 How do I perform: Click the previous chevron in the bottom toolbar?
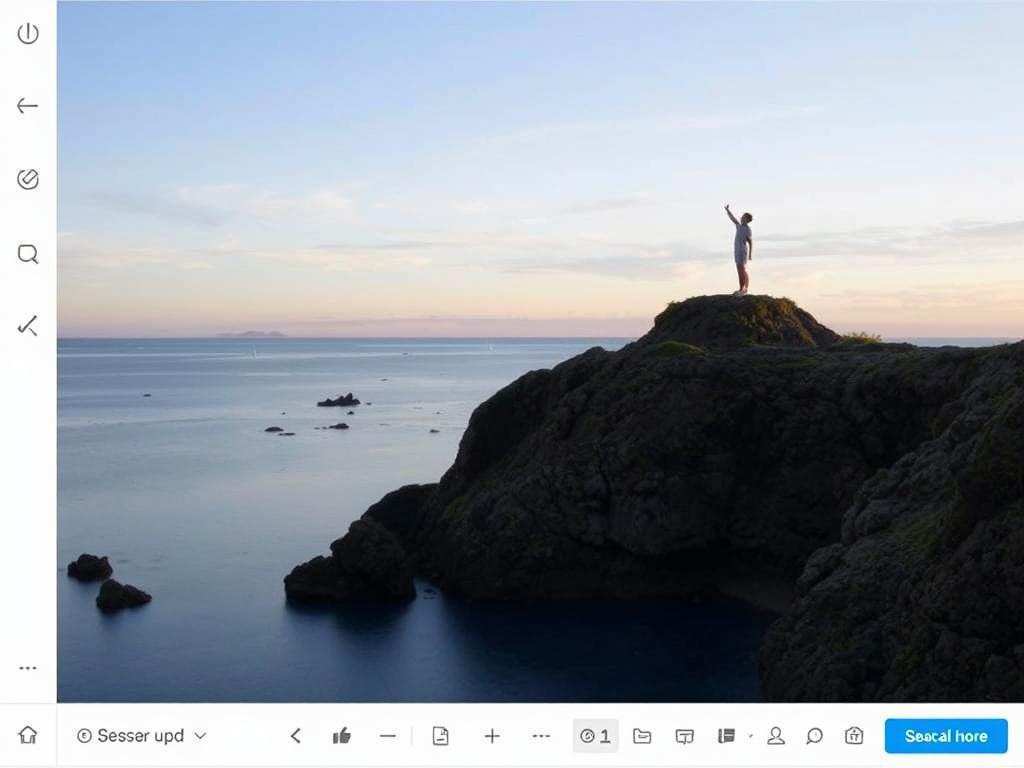coord(296,736)
